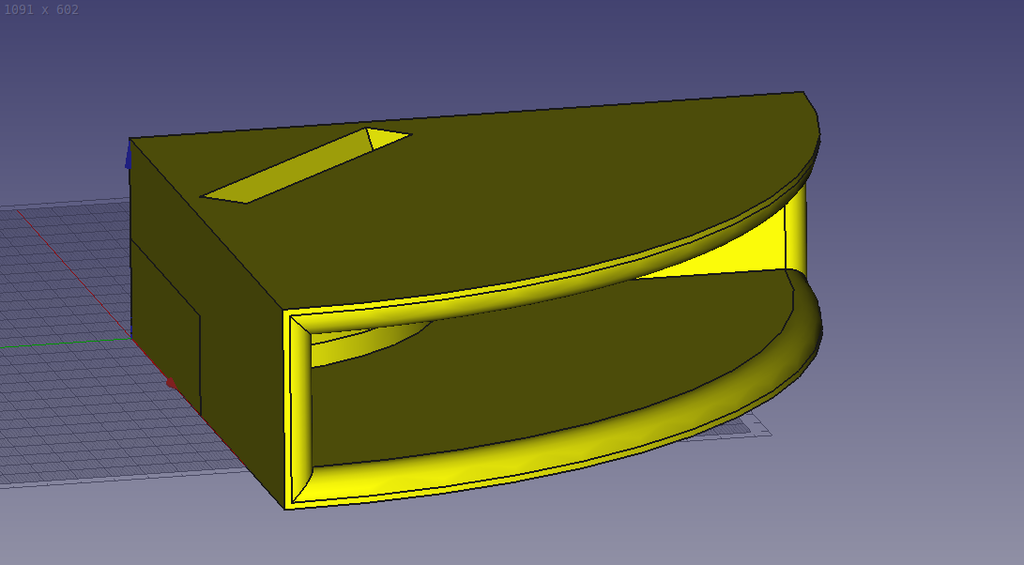
Task: Click the red origin axis marker dot
Action: [171, 383]
